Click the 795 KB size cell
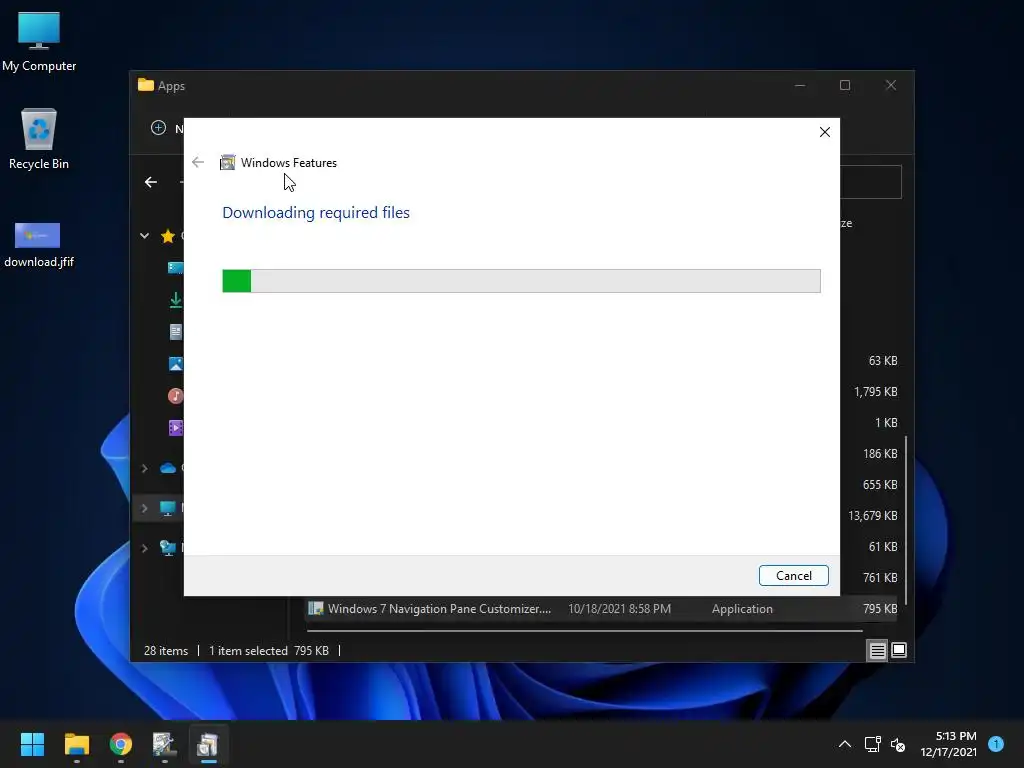Image resolution: width=1024 pixels, height=768 pixels. tap(880, 609)
